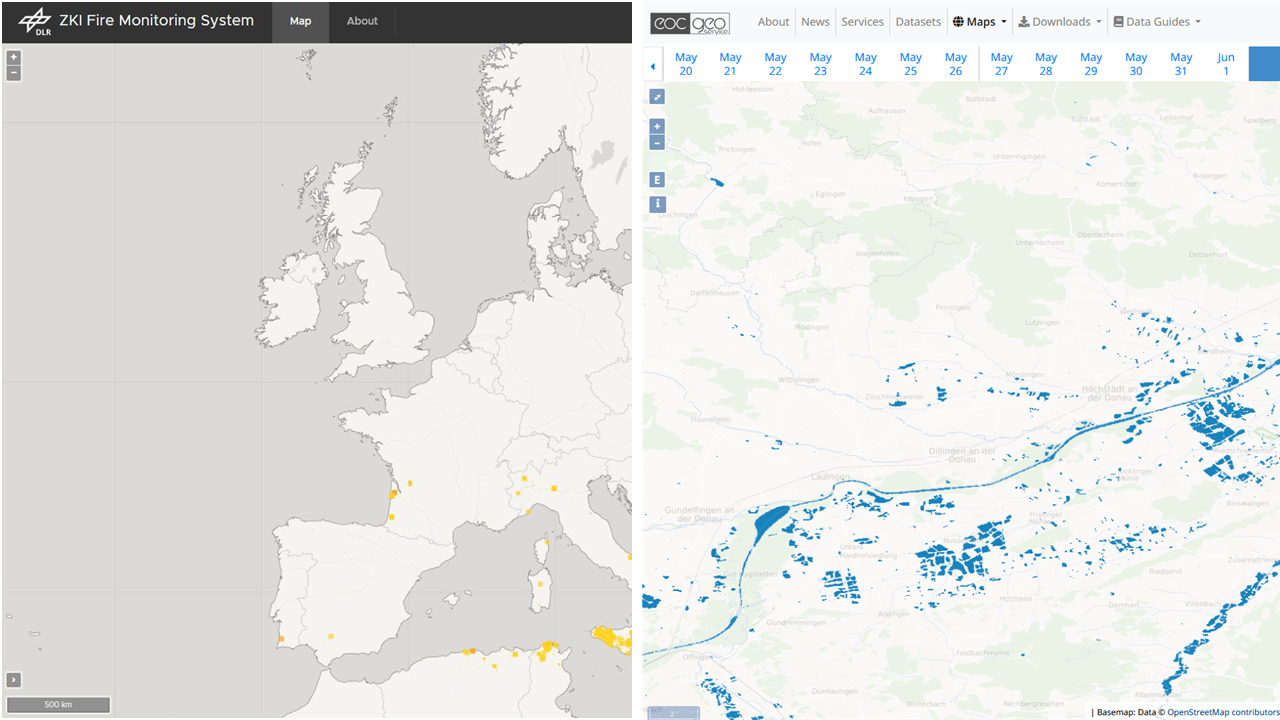Zoom in on the EOC flood map
The image size is (1280, 720).
pyautogui.click(x=657, y=127)
